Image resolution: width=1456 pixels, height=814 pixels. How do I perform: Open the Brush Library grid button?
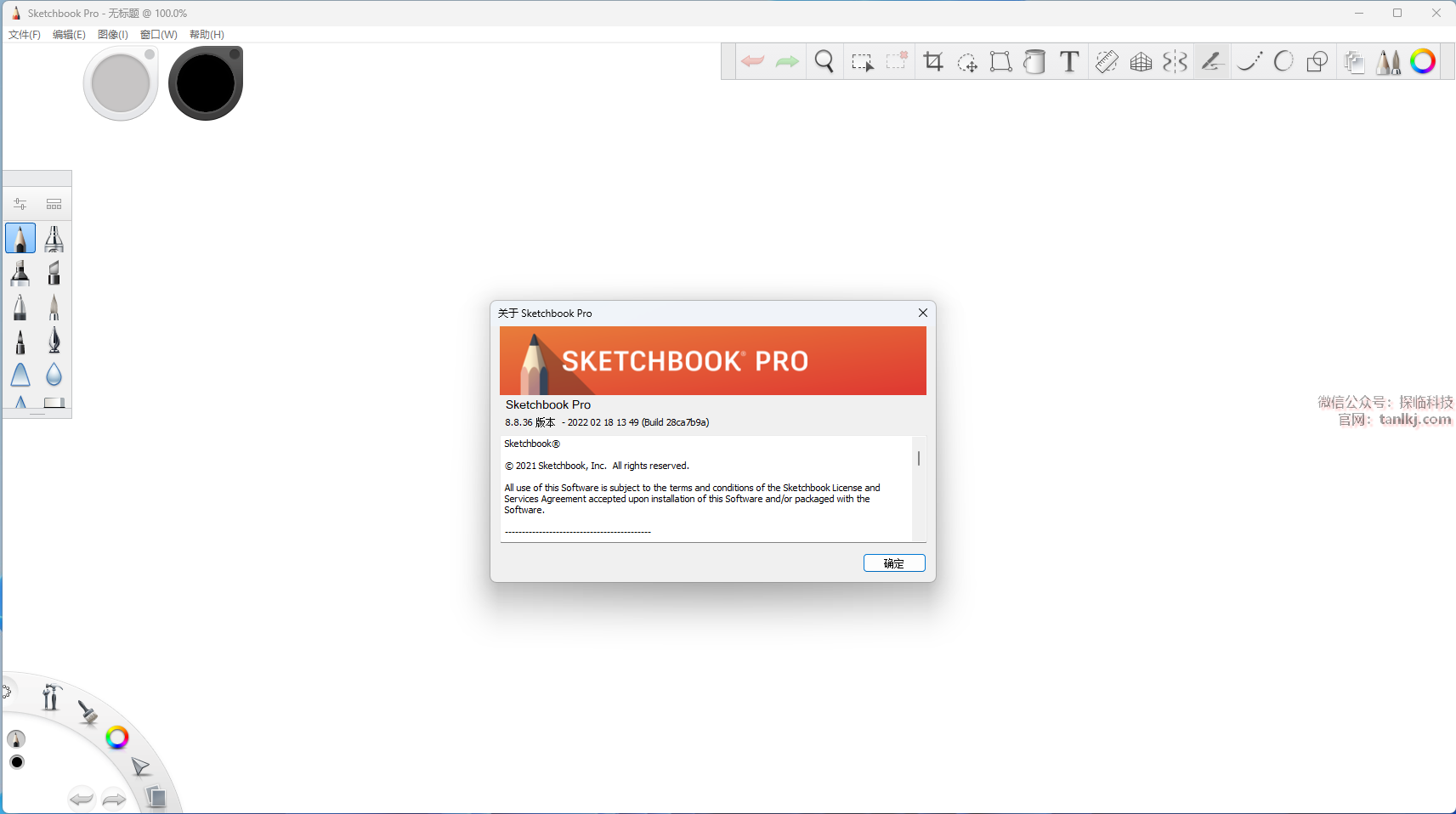pos(54,204)
